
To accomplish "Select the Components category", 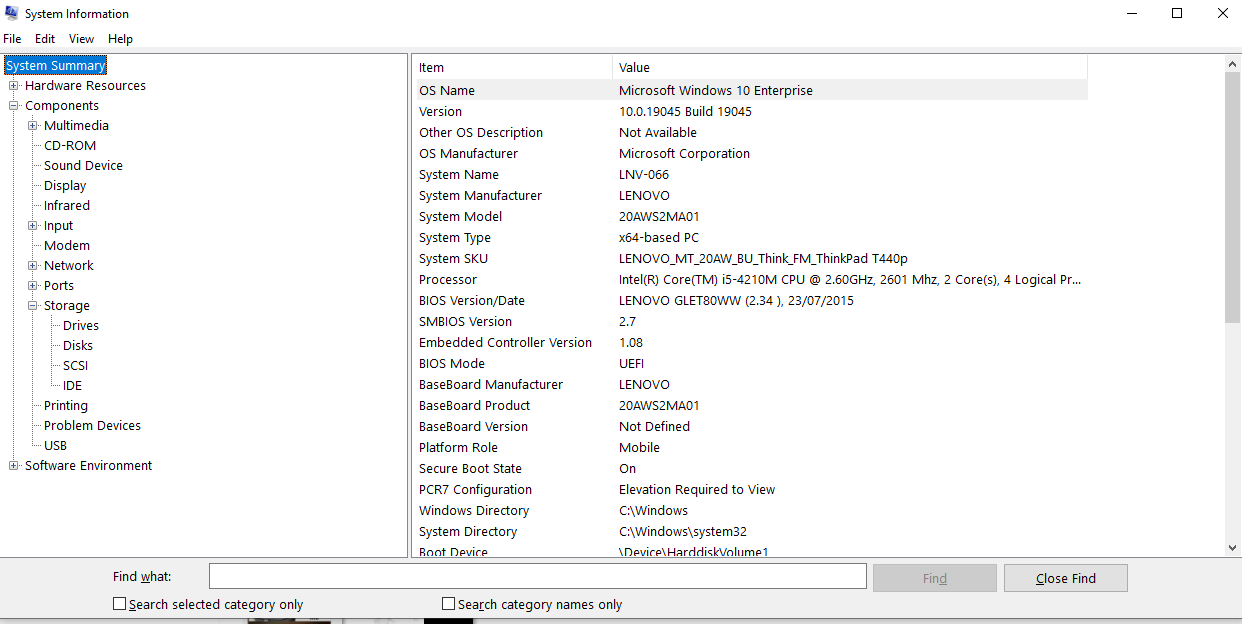I will (x=62, y=106).
